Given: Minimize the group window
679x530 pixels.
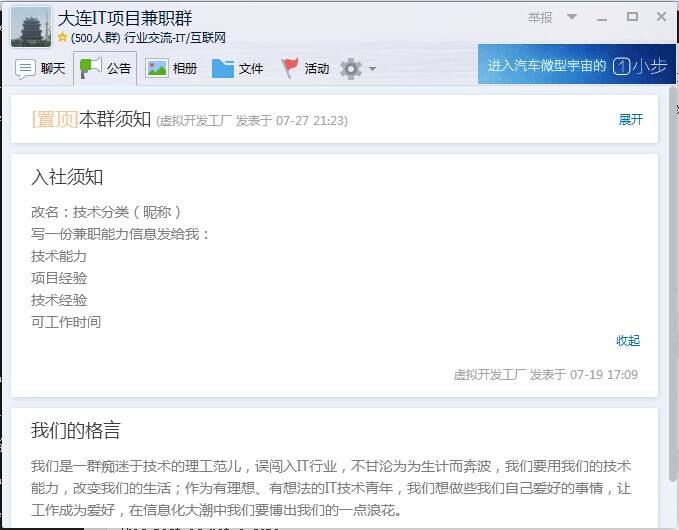Looking at the screenshot, I should coord(602,18).
